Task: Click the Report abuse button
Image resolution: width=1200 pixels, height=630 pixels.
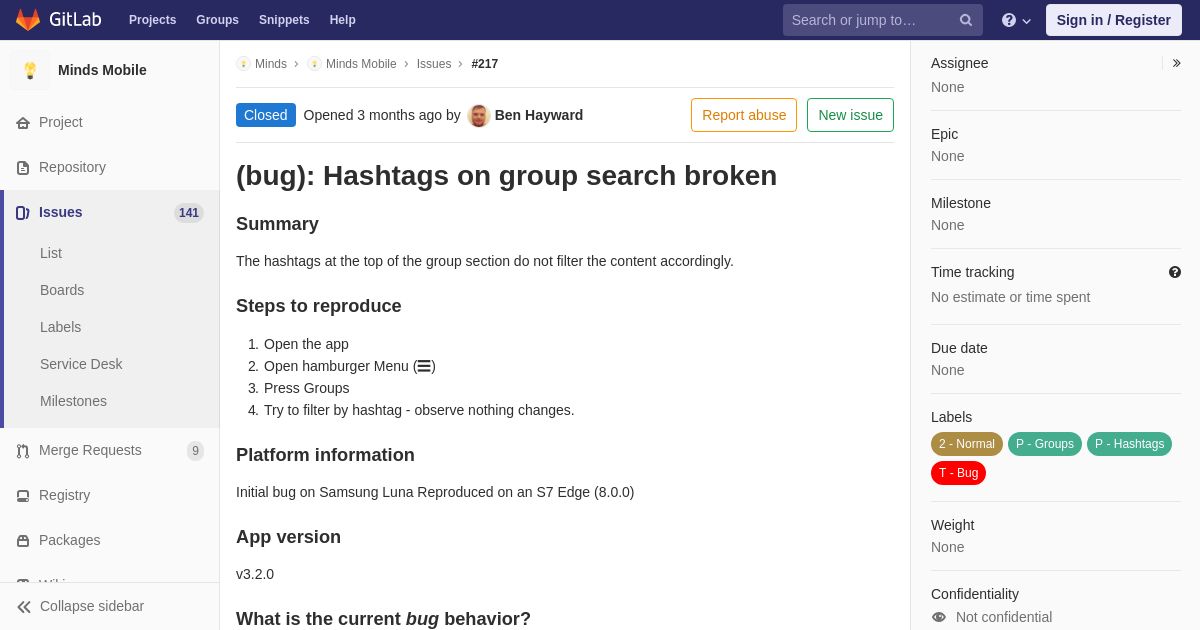Action: pos(744,115)
